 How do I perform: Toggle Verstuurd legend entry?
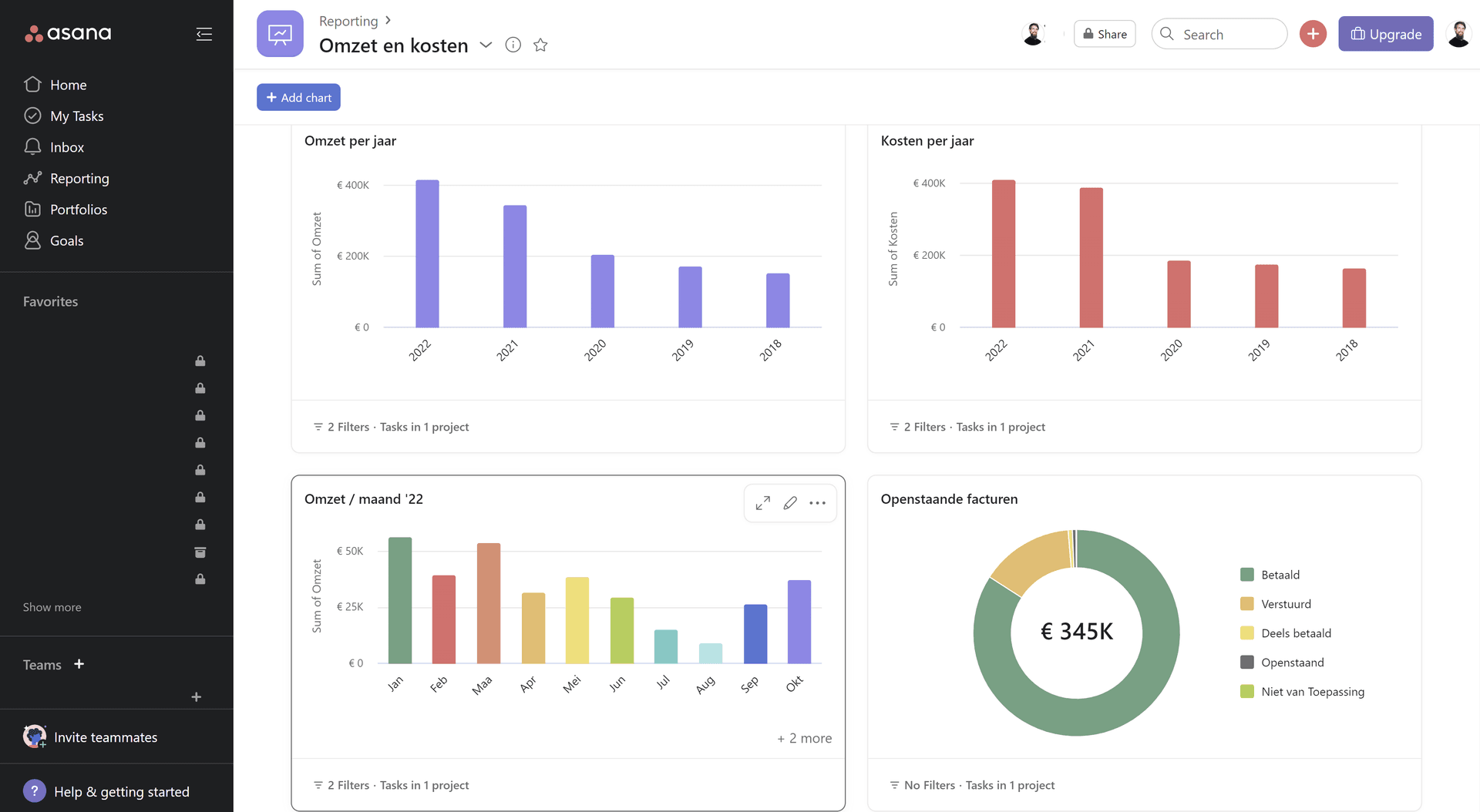pos(1286,604)
